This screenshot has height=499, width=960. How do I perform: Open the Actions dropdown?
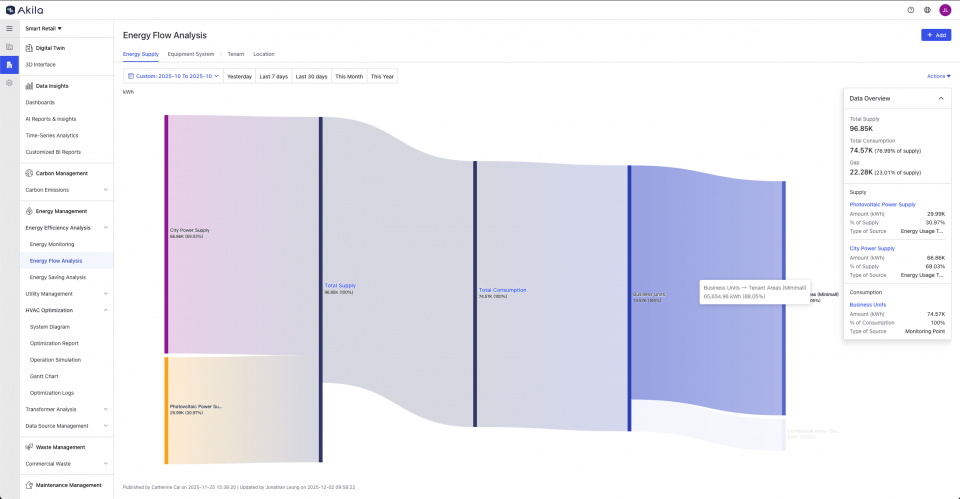(x=938, y=76)
